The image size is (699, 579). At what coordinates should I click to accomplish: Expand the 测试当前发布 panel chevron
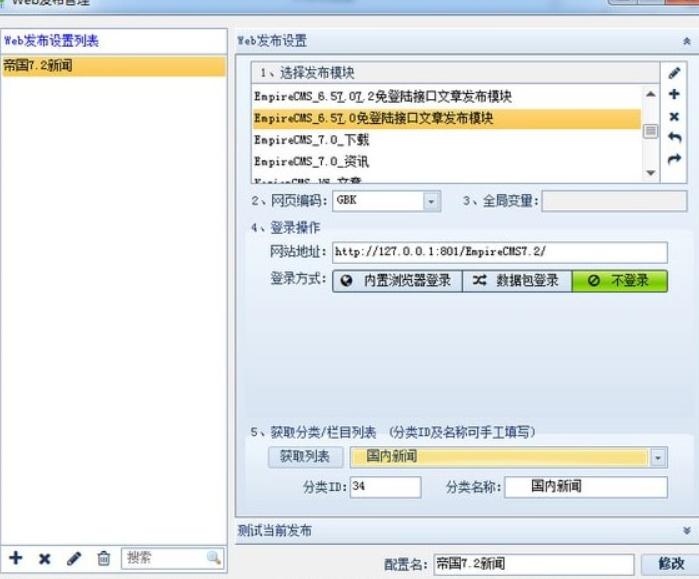point(687,530)
